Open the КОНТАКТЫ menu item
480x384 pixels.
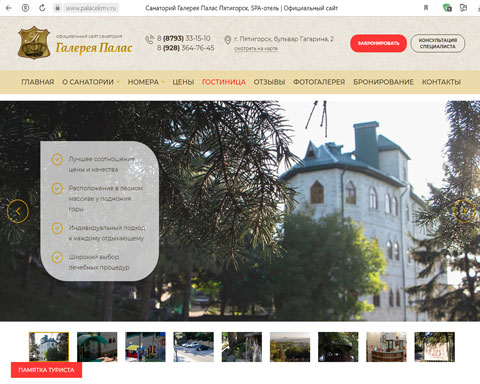(x=441, y=82)
